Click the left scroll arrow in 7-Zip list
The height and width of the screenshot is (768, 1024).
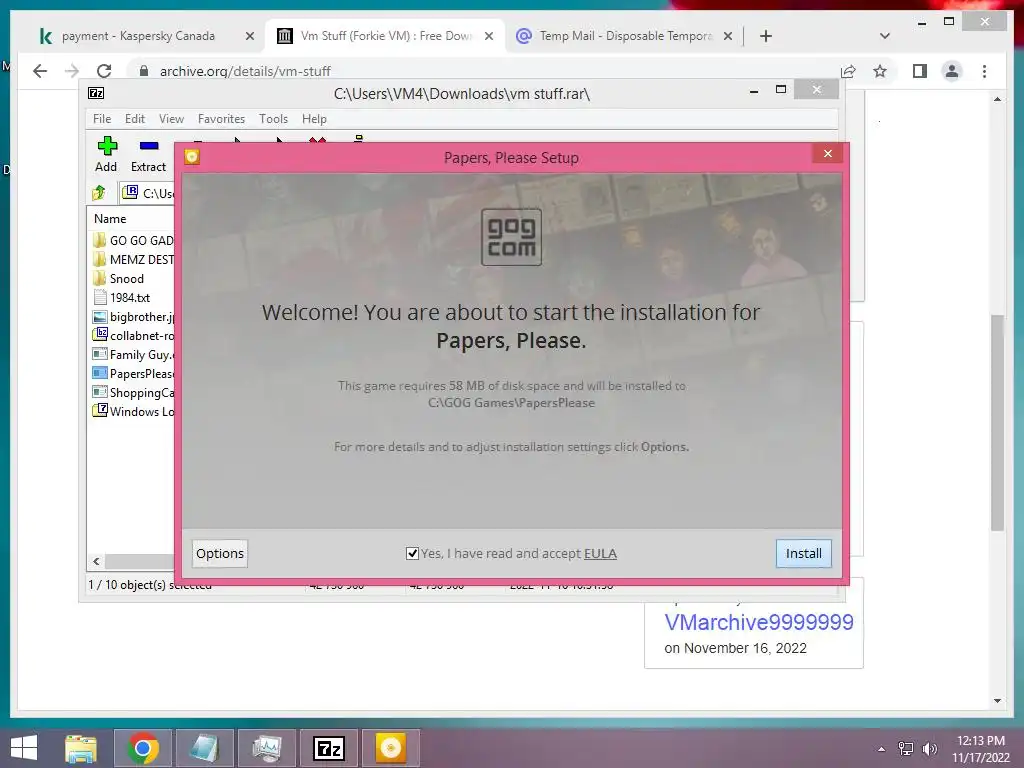coord(96,562)
